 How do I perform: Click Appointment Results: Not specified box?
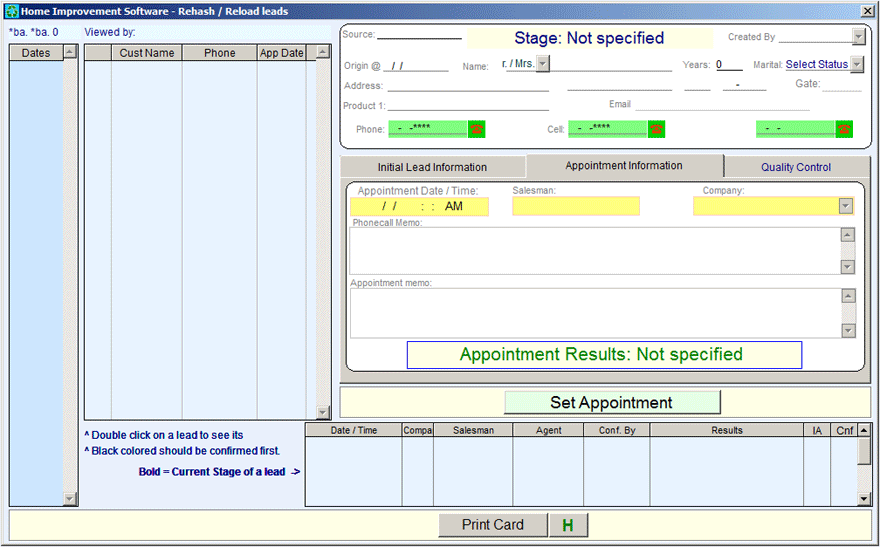click(x=604, y=355)
